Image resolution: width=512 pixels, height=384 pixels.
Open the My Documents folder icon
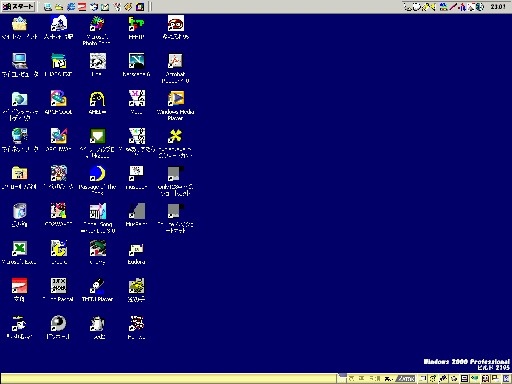pyautogui.click(x=19, y=24)
